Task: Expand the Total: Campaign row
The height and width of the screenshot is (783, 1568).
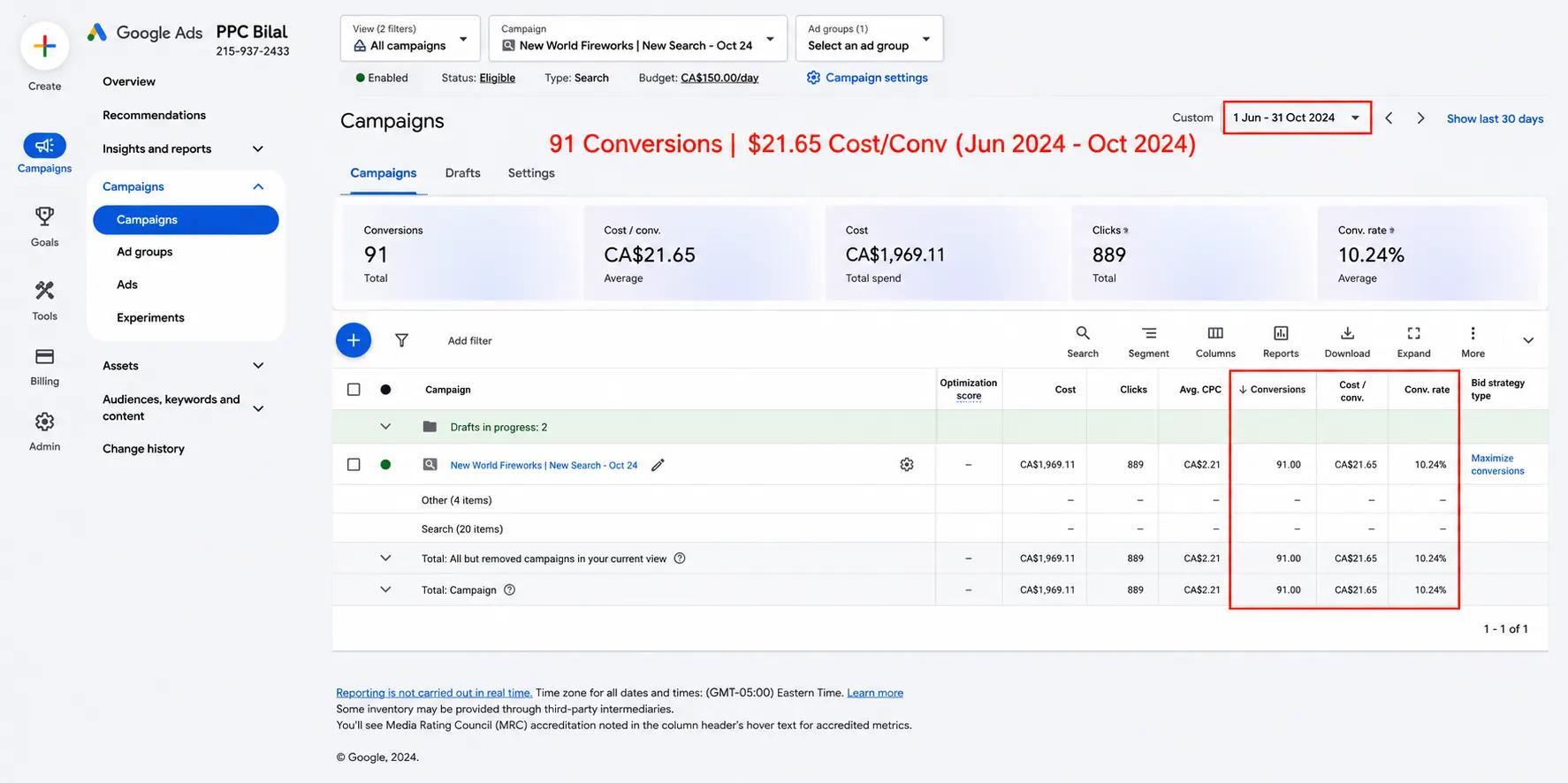Action: tap(385, 589)
